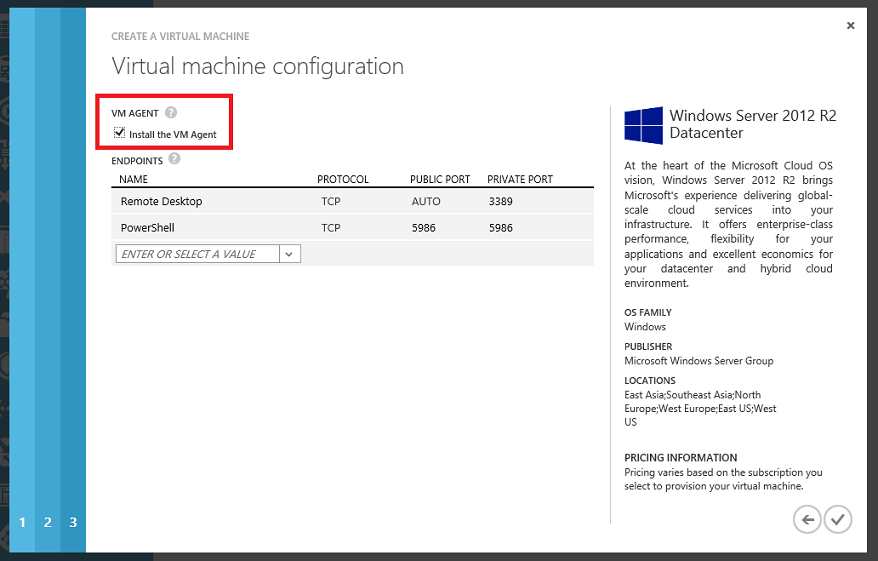Click the back arrow button
Viewport: 878px width, 561px height.
point(807,519)
